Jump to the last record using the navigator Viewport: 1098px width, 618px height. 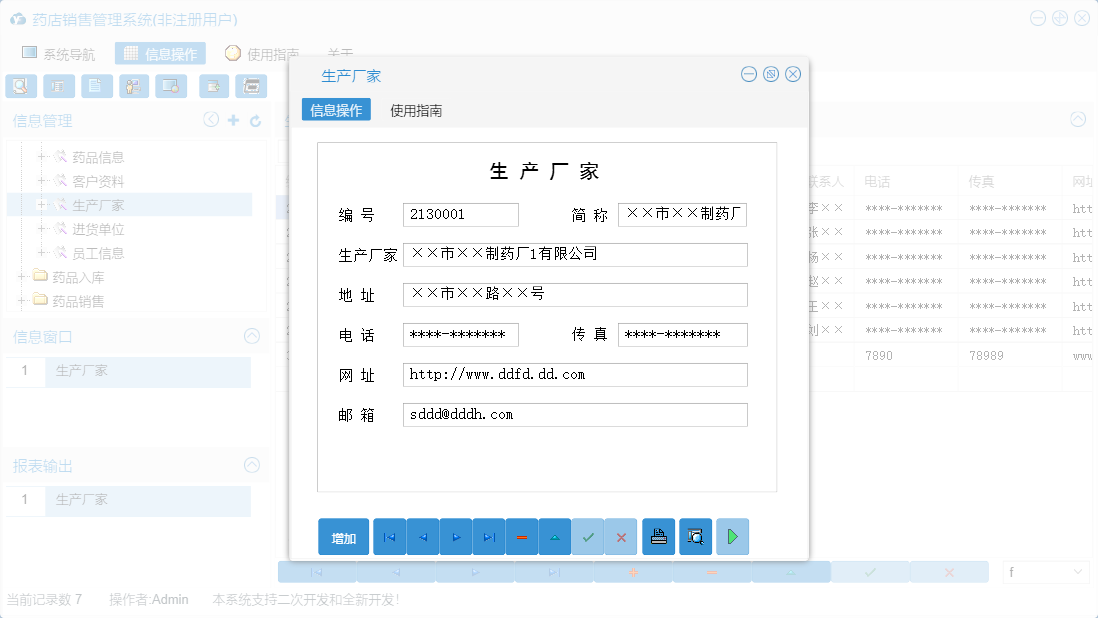click(x=489, y=537)
